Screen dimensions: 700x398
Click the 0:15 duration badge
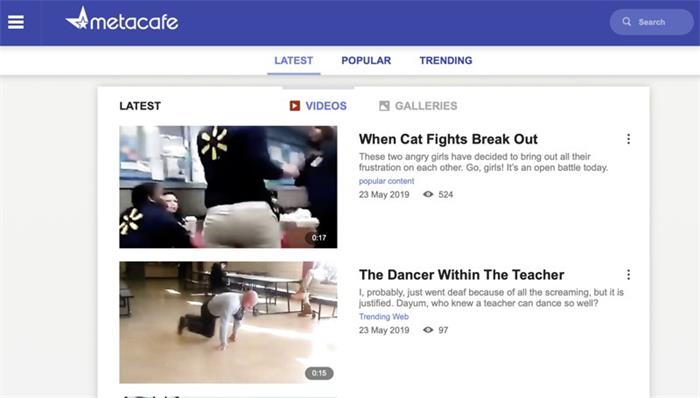click(319, 373)
